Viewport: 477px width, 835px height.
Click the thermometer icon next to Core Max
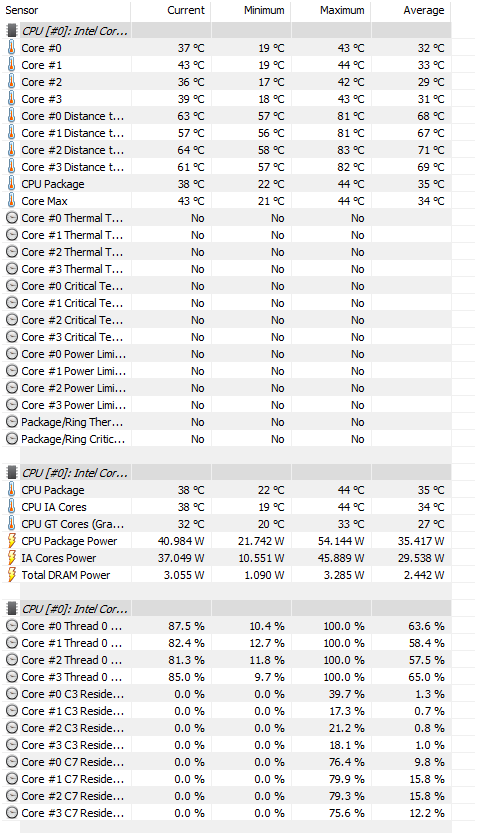click(12, 201)
